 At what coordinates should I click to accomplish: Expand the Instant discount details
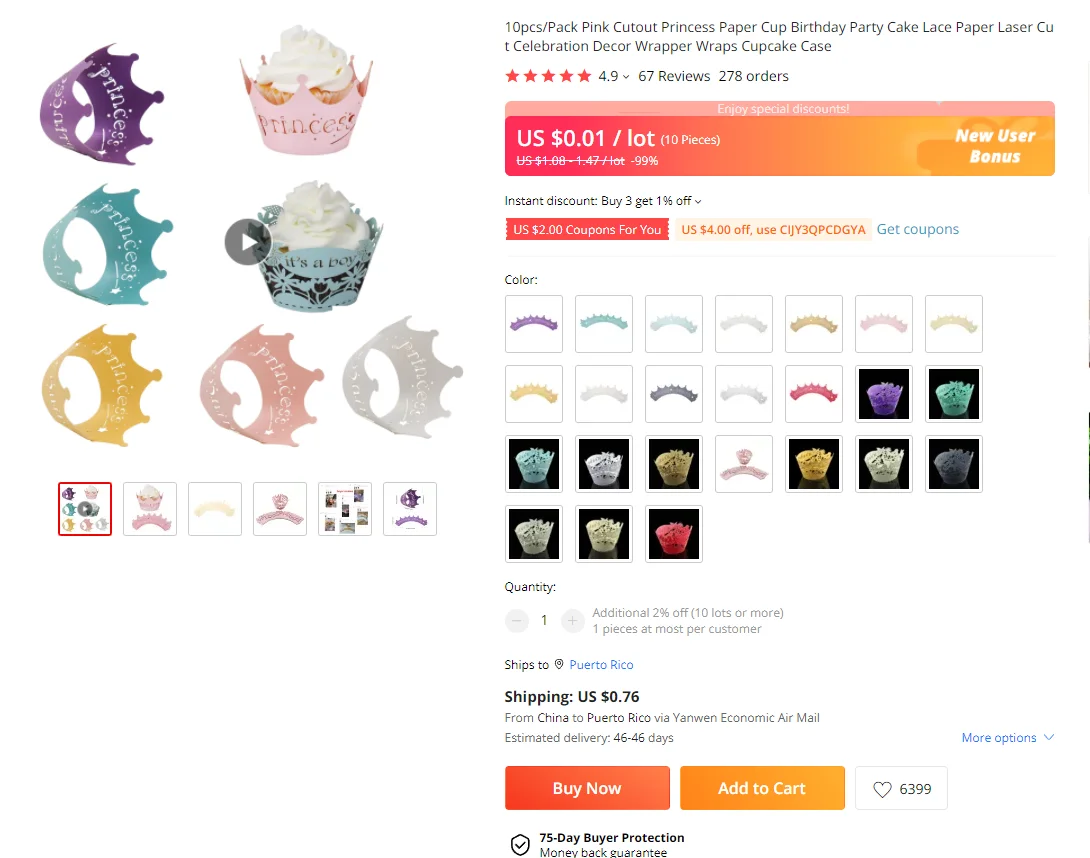pos(698,201)
